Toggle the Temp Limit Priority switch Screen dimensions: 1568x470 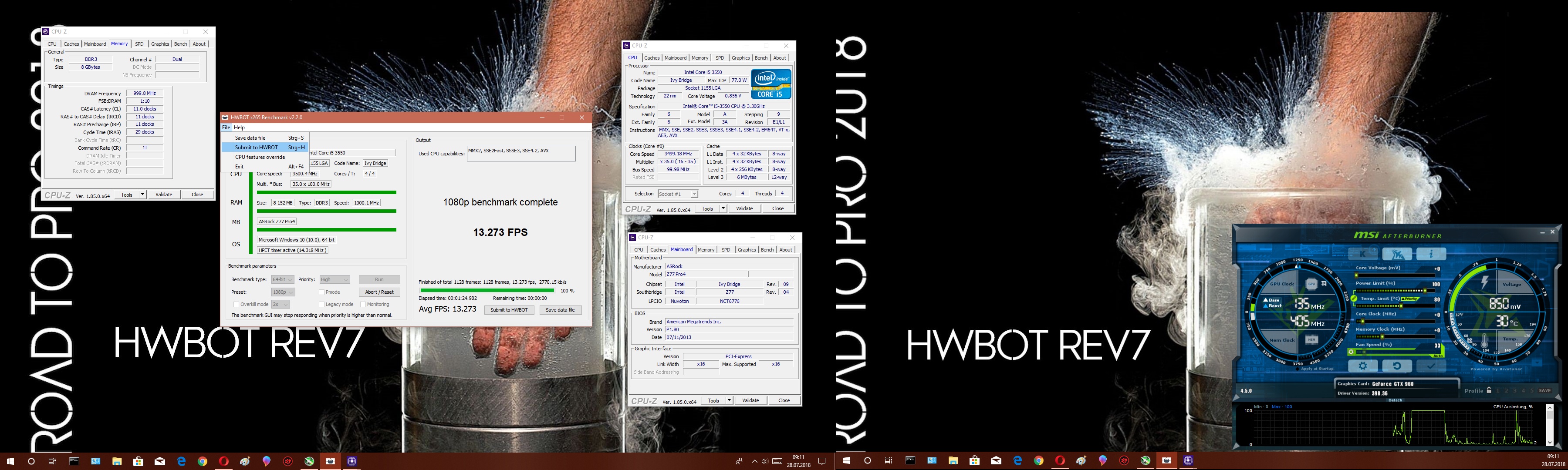click(1410, 299)
